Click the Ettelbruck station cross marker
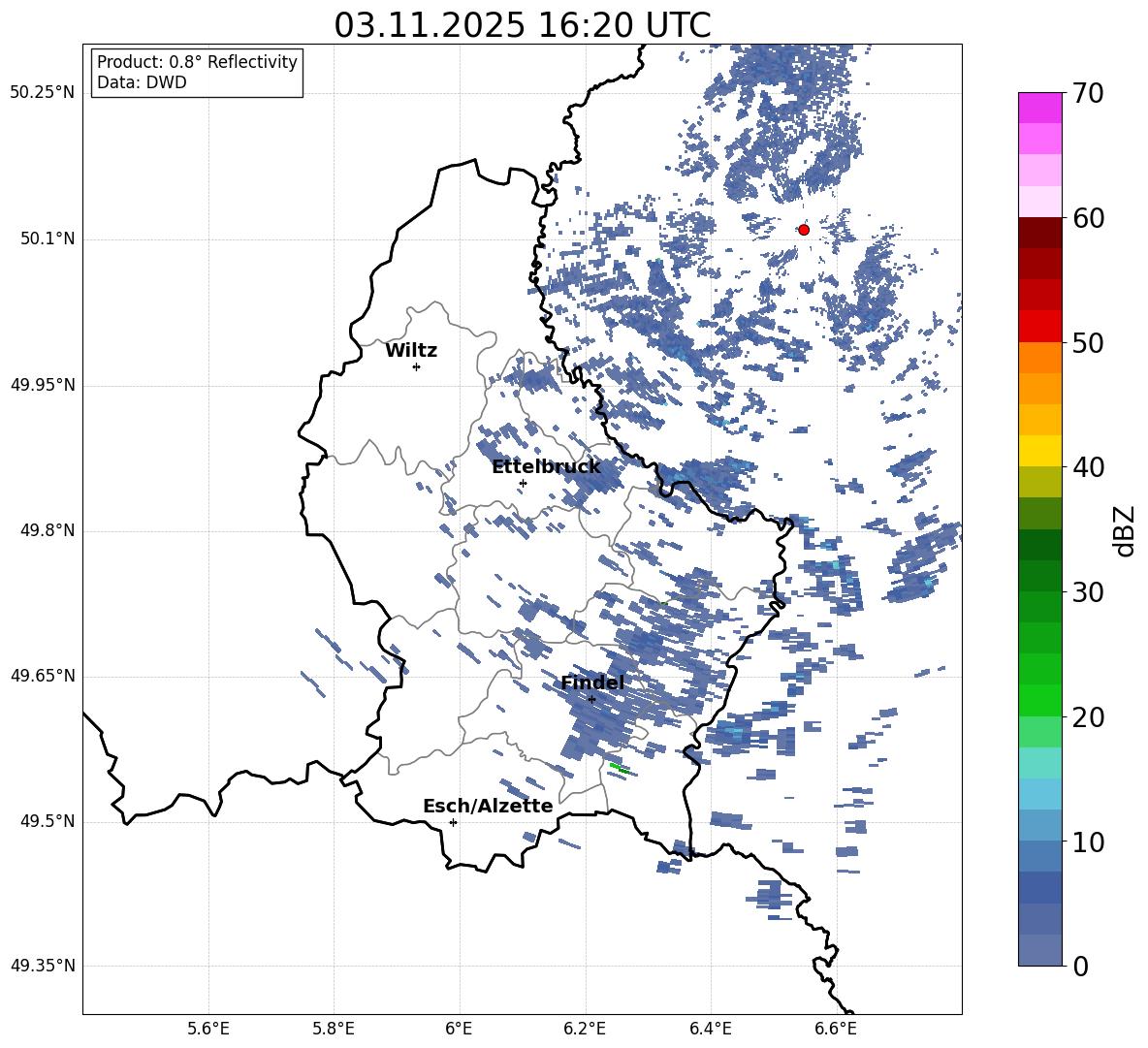This screenshot has width=1148, height=1048. pyautogui.click(x=523, y=483)
